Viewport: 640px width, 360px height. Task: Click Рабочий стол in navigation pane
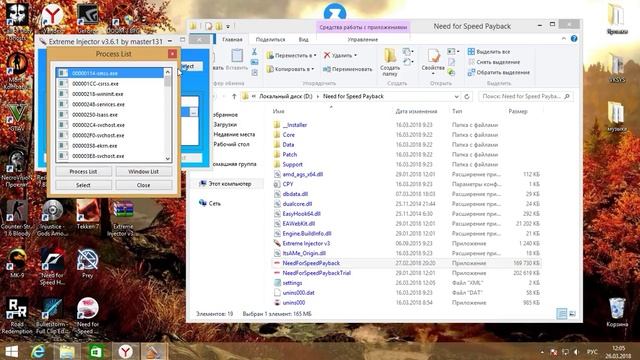click(x=231, y=144)
